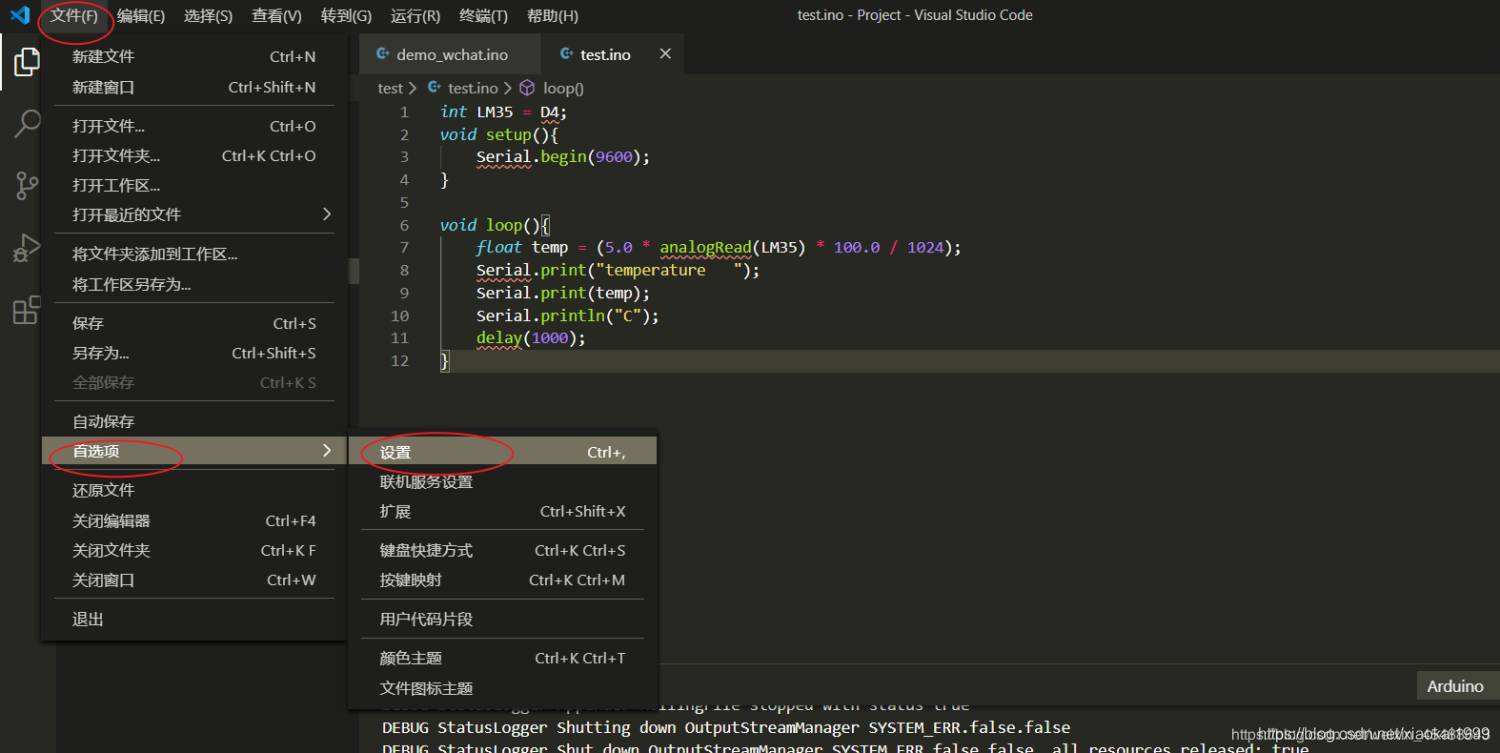Image resolution: width=1500 pixels, height=753 pixels.
Task: Click the loop() symbol icon in breadcrumb
Action: 527,88
